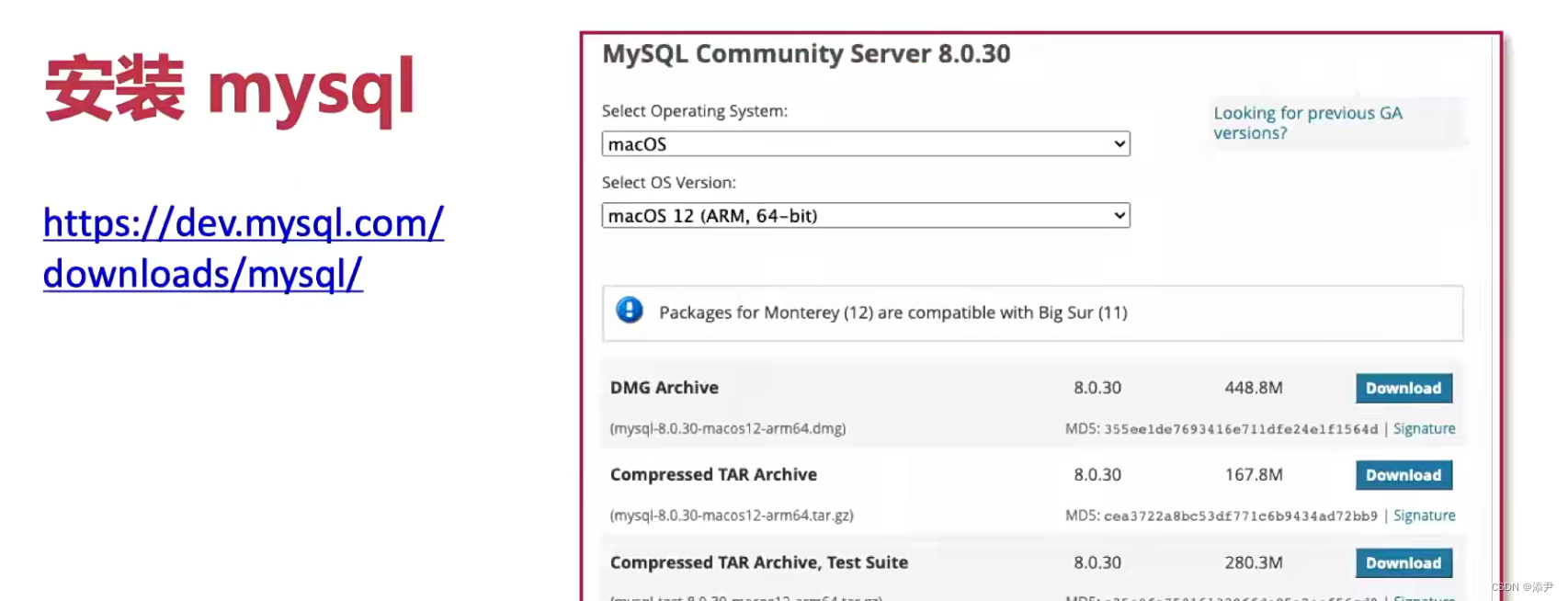Download the DMG Archive
Screen dimensions: 1568x601
pos(1403,388)
